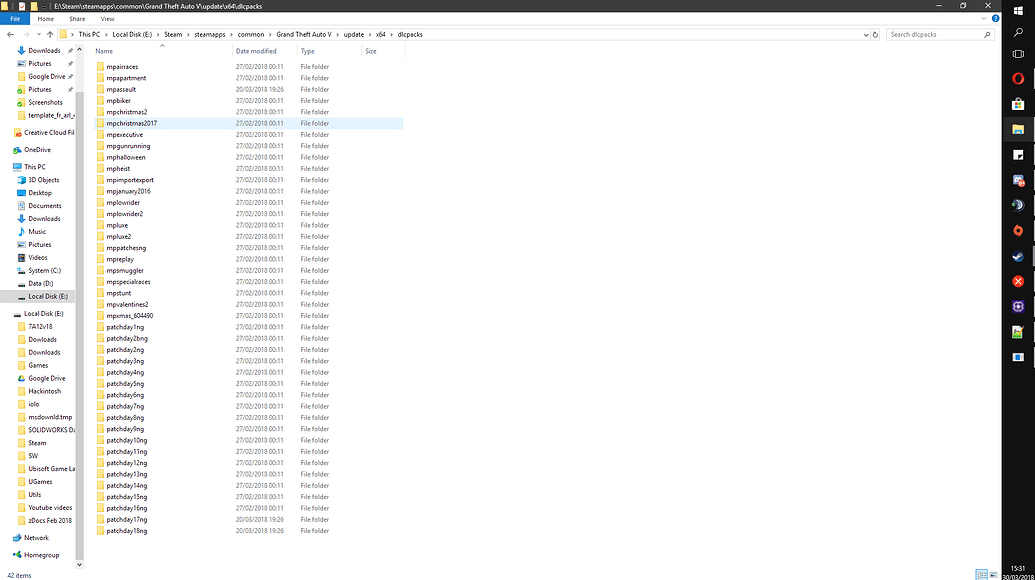Screen dimensions: 1035x580
Task: Open Microsoft Store from the taskbar
Action: click(1019, 103)
